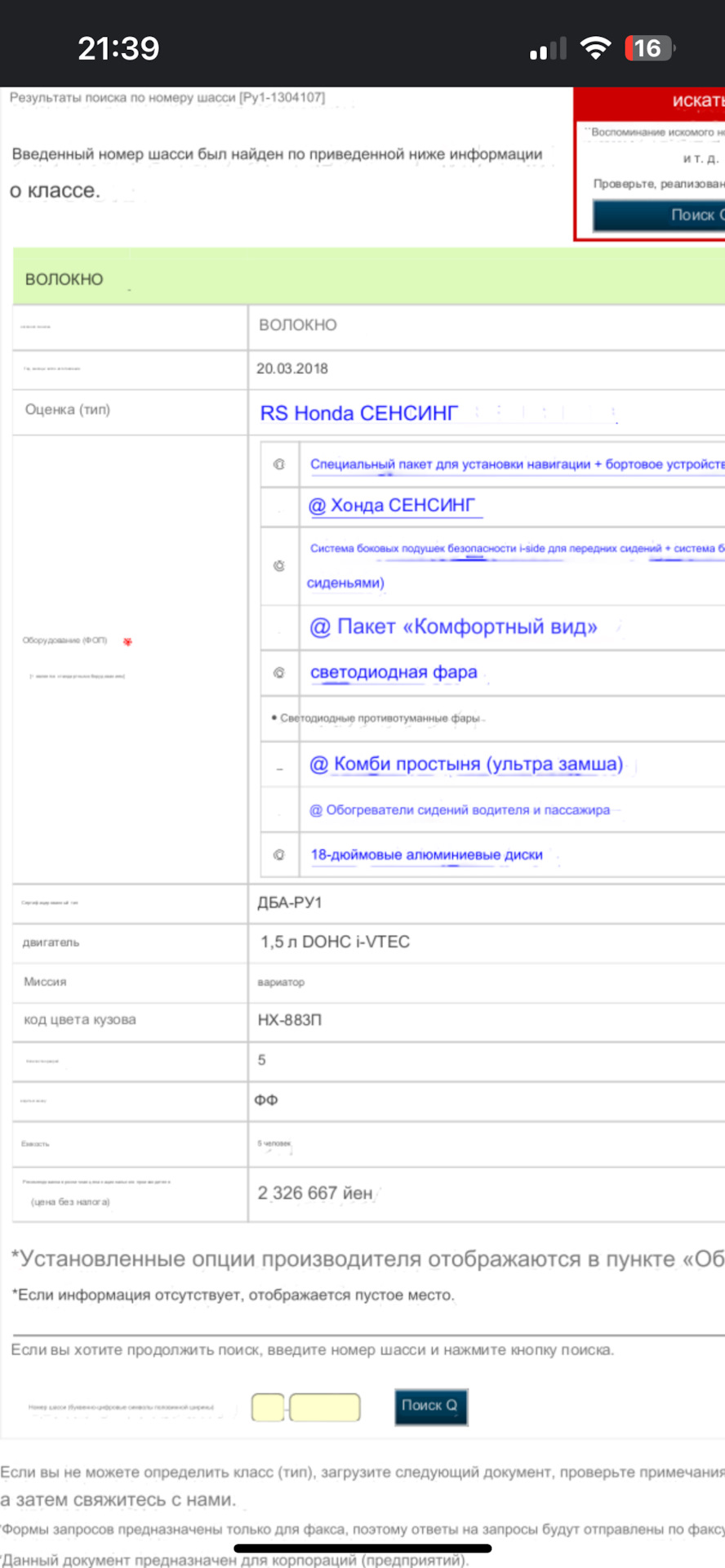Open the светодиодная фара link

tap(394, 672)
